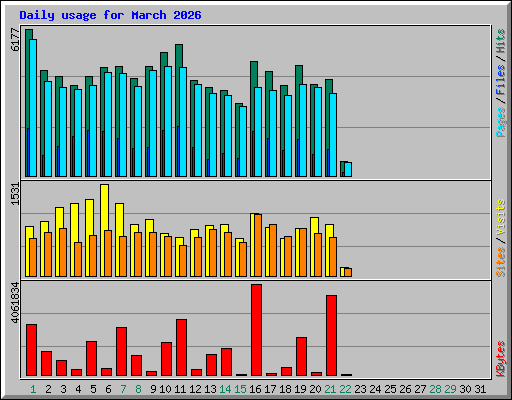
Task: Click the 'Hits' legend label
Action: (501, 41)
